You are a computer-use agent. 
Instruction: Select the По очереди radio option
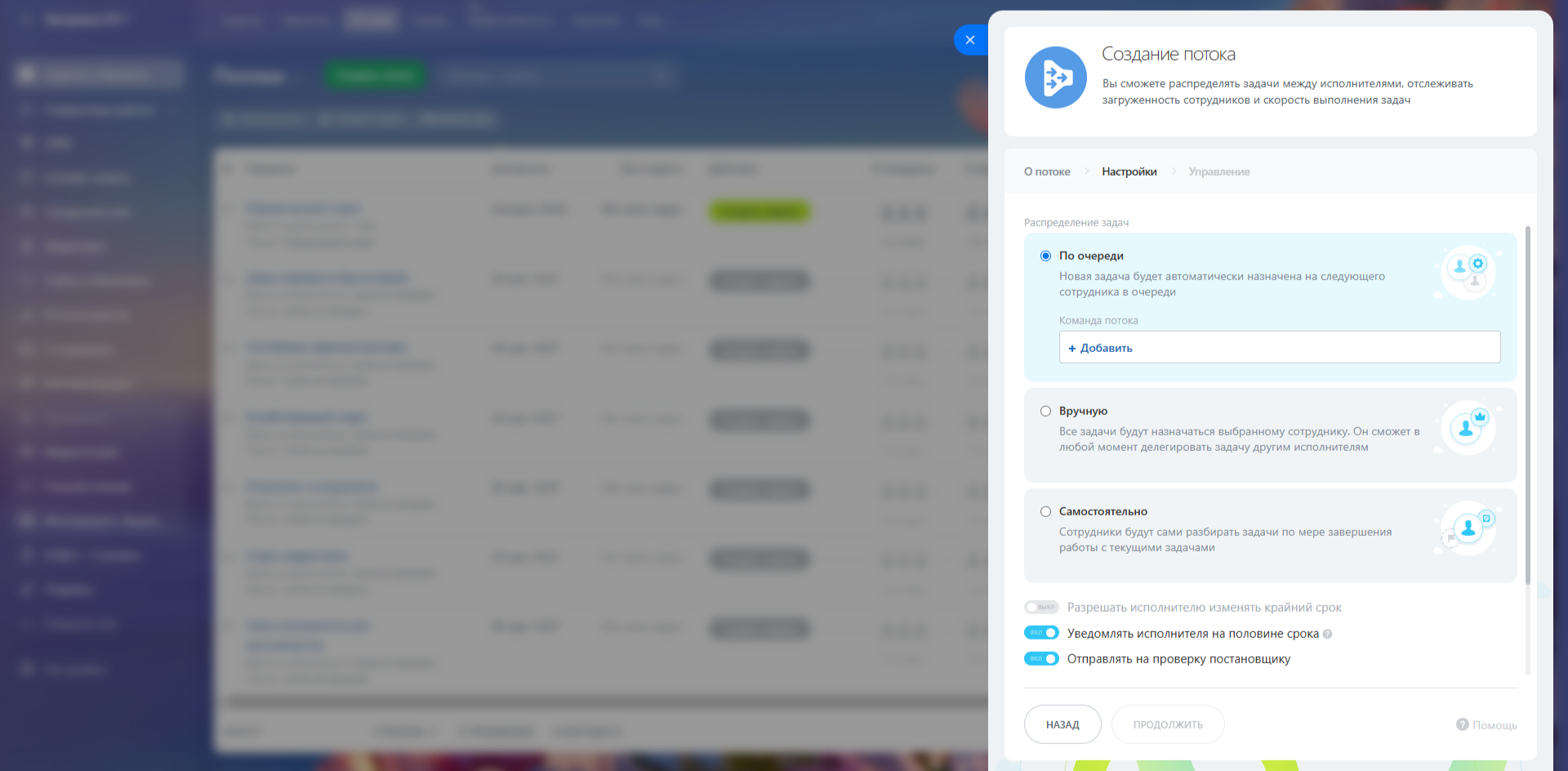[x=1045, y=256]
